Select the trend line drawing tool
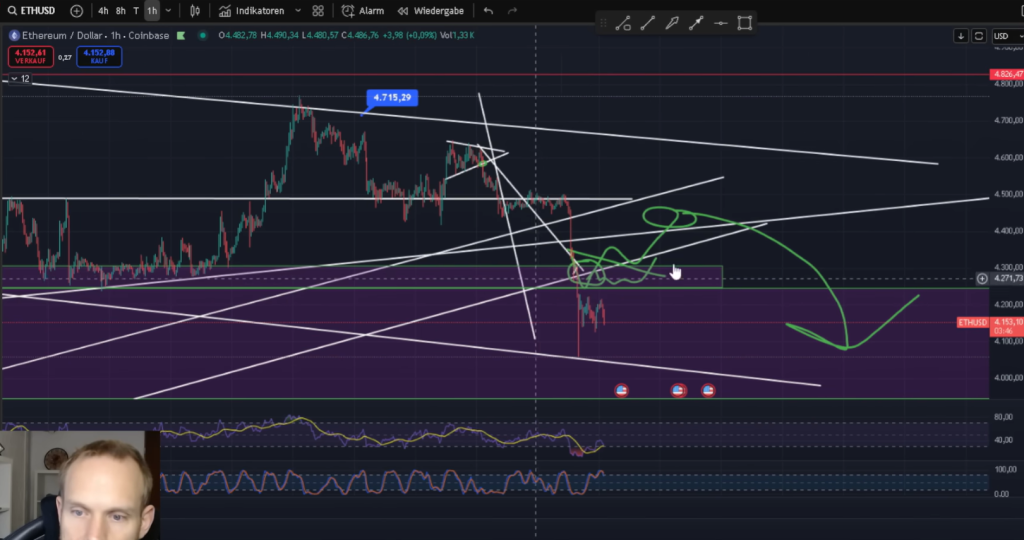 (x=647, y=24)
